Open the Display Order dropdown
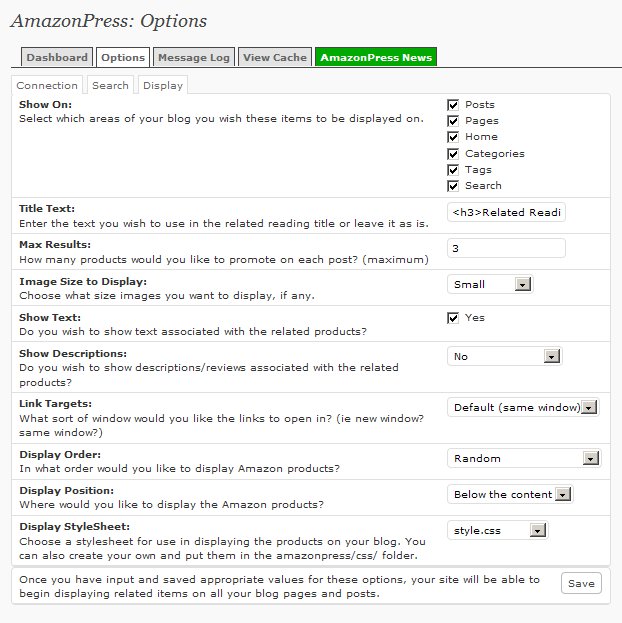The height and width of the screenshot is (623, 622). pos(524,459)
